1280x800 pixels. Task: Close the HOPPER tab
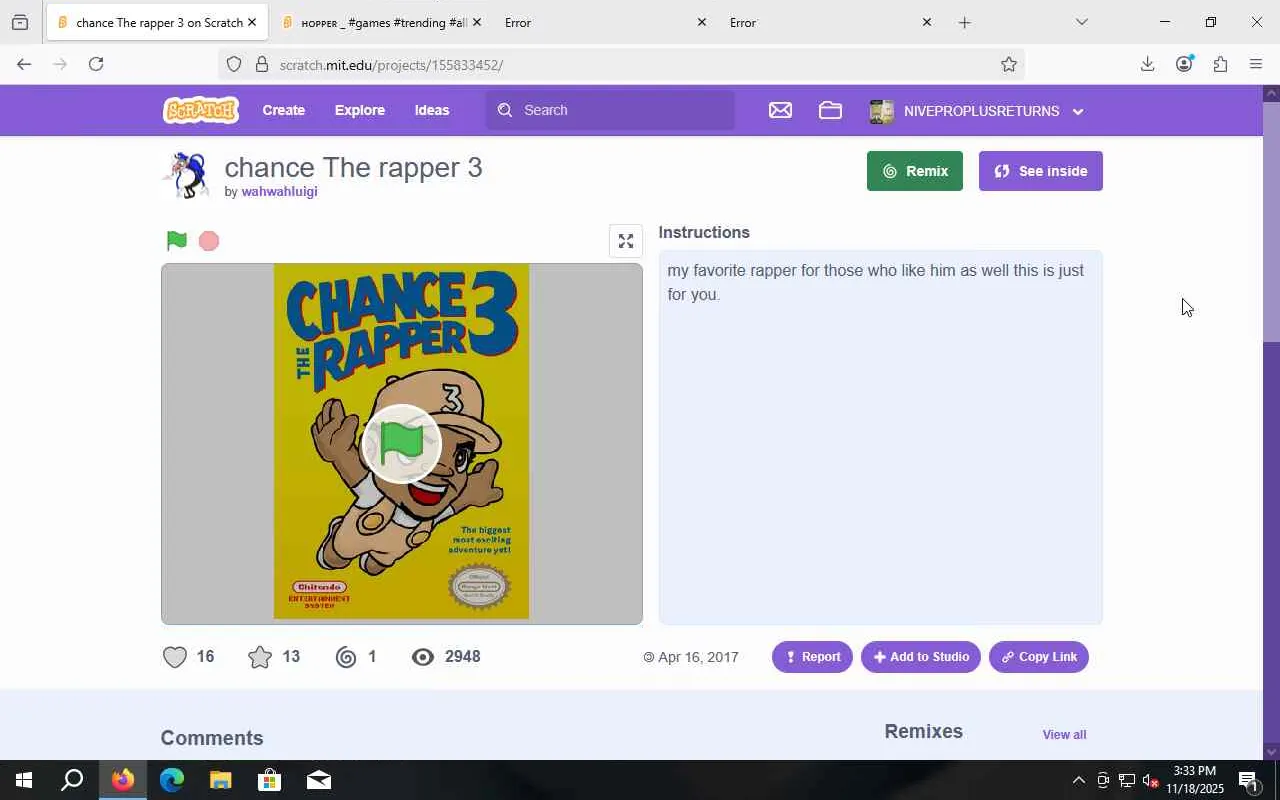click(476, 22)
